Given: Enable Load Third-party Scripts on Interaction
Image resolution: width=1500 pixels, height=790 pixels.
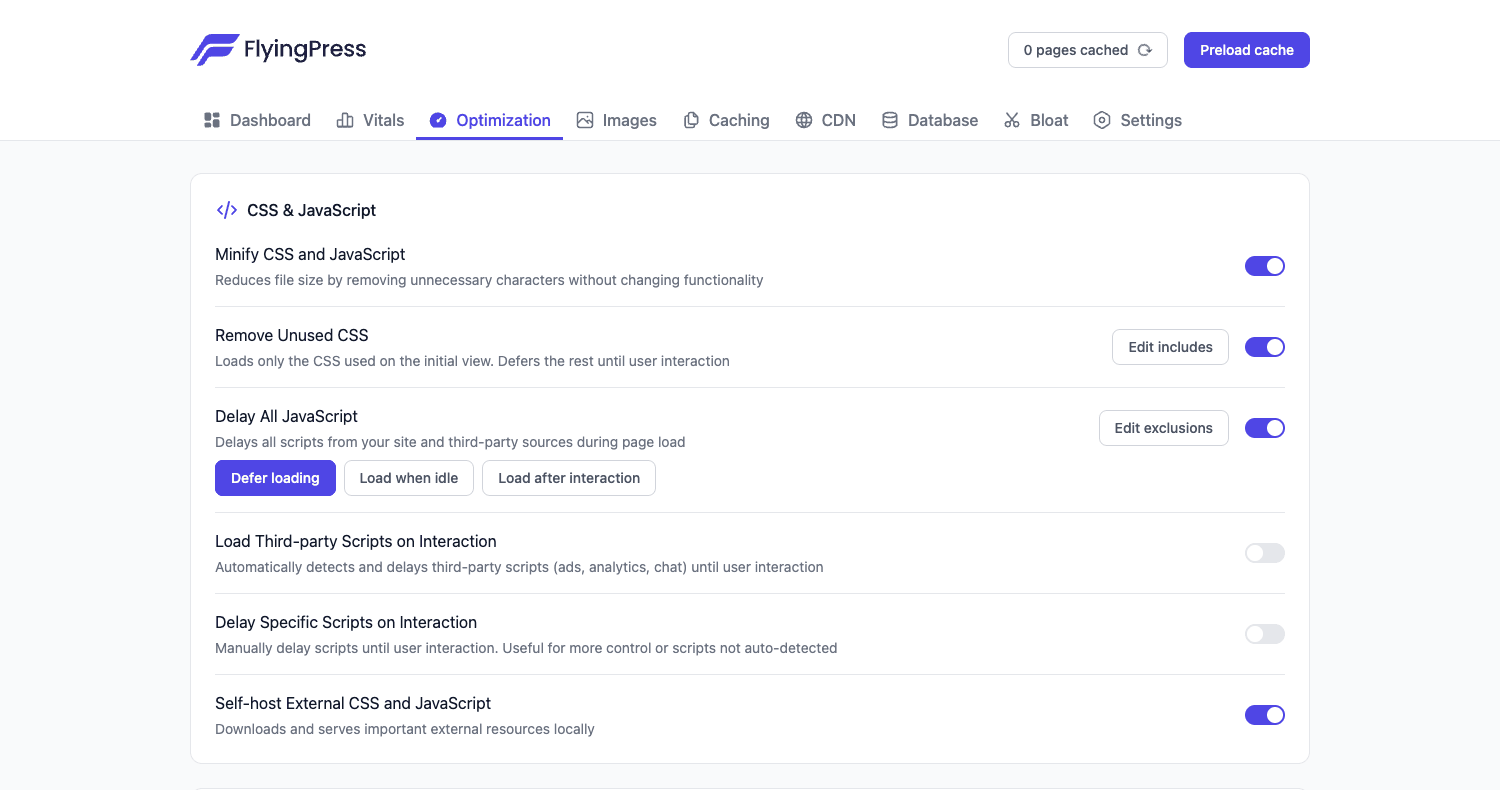Looking at the screenshot, I should (1265, 553).
